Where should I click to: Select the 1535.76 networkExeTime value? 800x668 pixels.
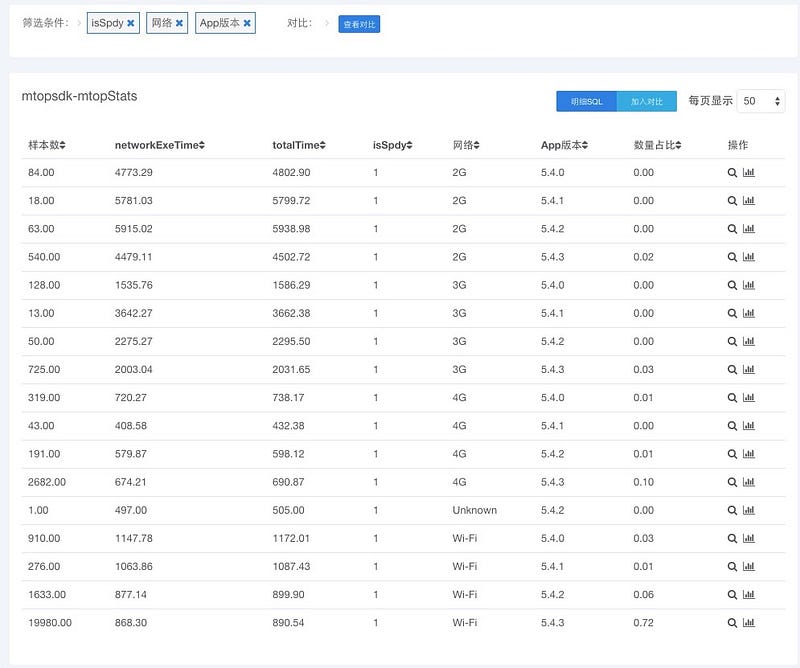point(134,285)
